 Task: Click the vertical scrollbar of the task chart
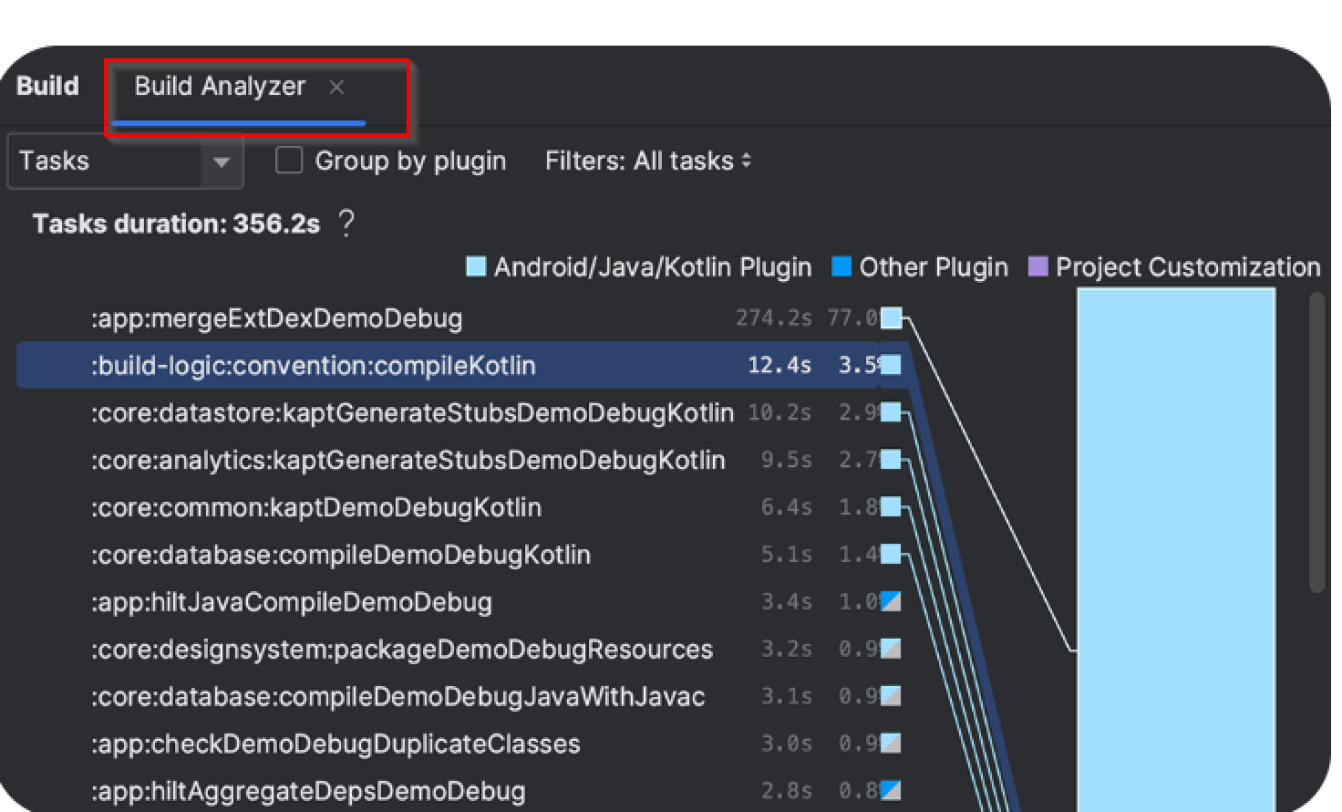[1318, 443]
